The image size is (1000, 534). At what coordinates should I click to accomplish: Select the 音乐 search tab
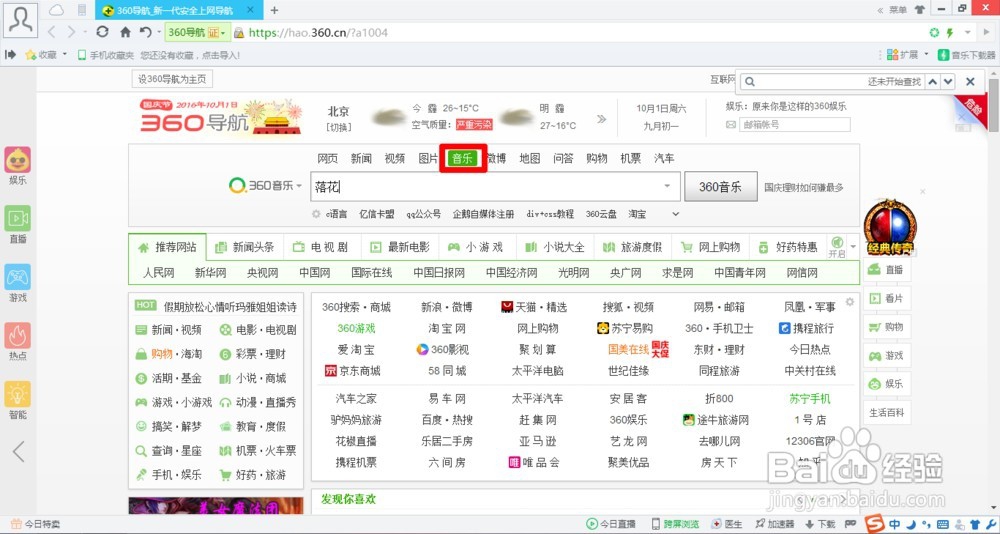462,158
